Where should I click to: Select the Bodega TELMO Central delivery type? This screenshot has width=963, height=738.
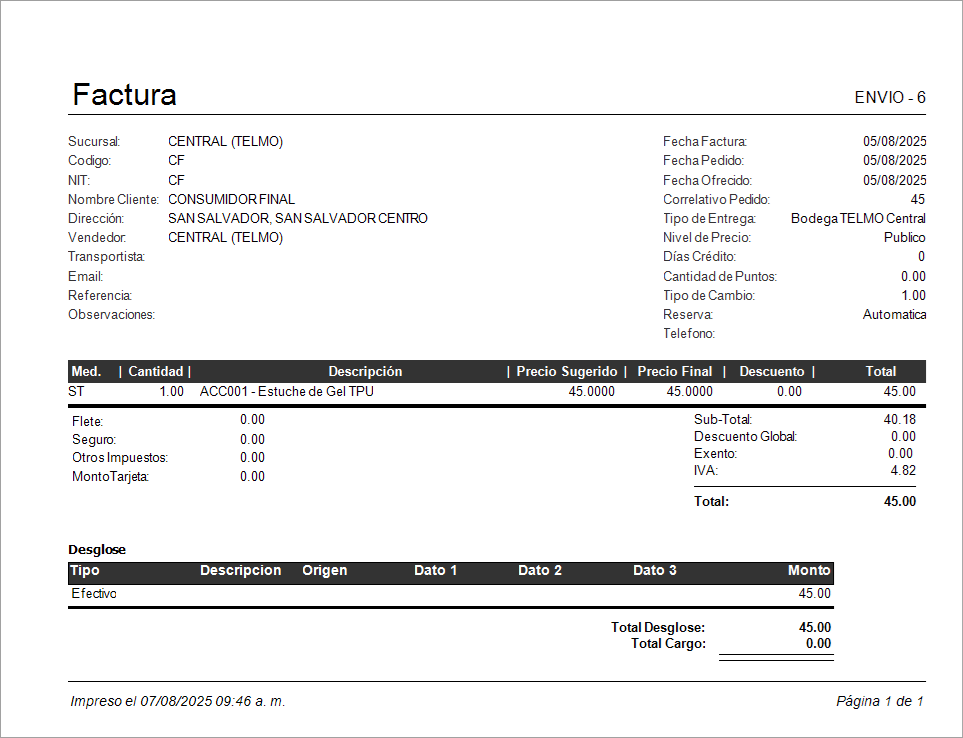tap(857, 218)
